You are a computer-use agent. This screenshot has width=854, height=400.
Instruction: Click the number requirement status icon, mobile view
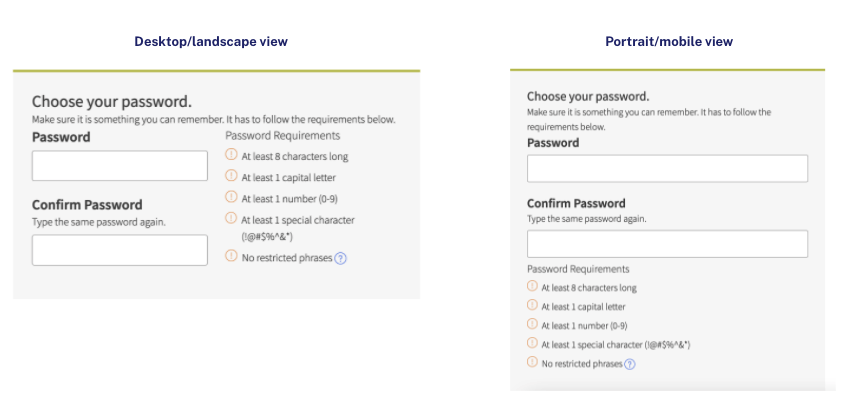coord(532,325)
